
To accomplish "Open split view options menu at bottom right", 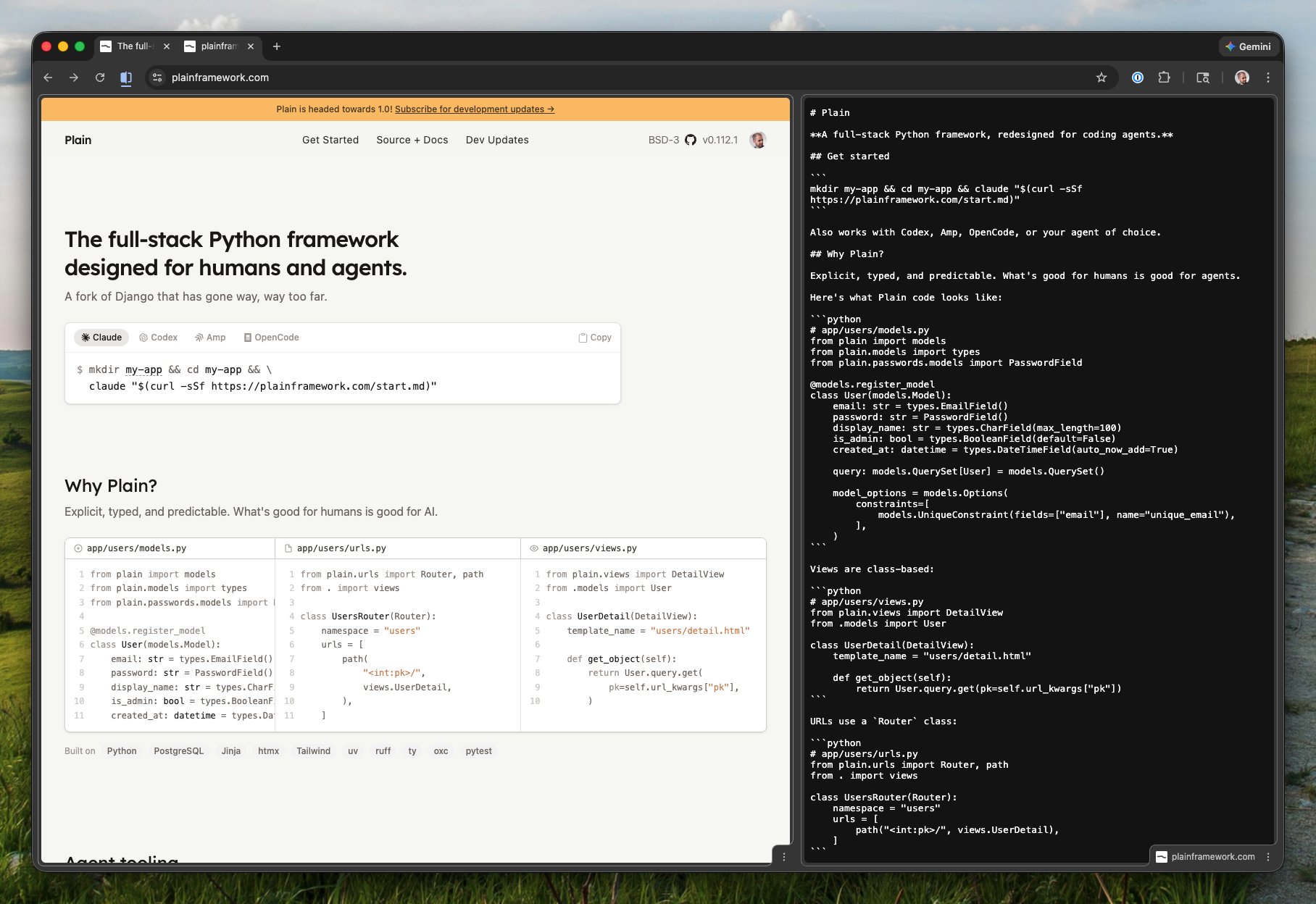I will (1268, 857).
